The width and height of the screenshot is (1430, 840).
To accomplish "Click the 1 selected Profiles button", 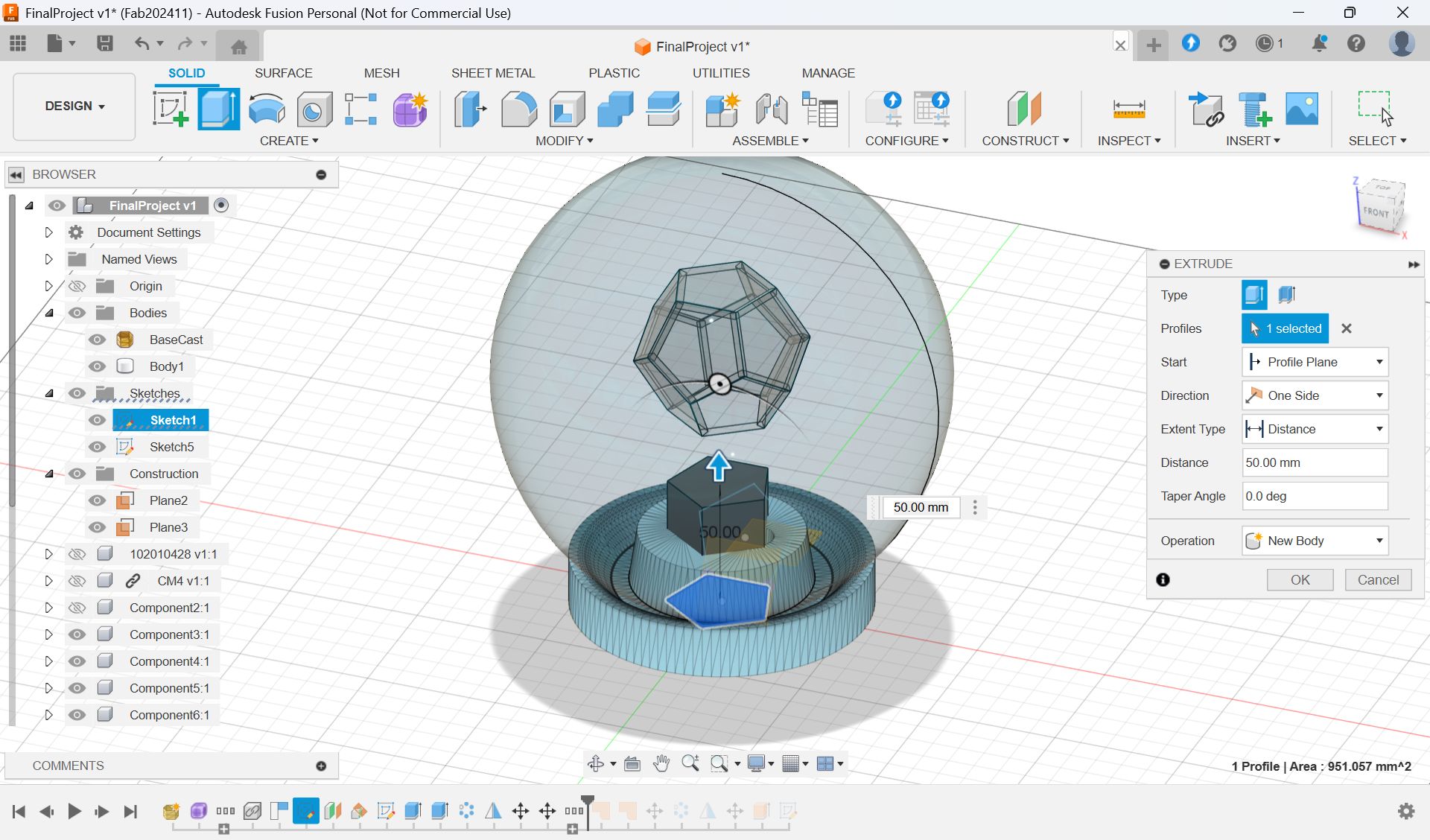I will (x=1285, y=328).
